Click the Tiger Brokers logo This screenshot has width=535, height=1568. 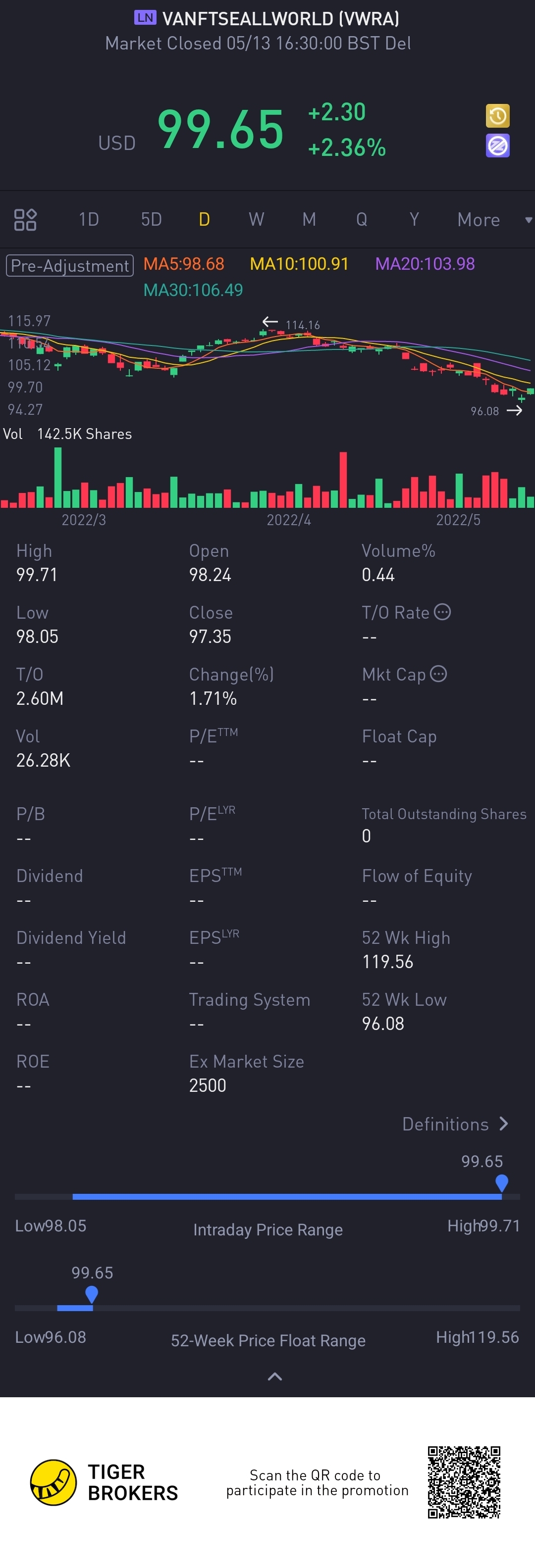[x=53, y=1482]
